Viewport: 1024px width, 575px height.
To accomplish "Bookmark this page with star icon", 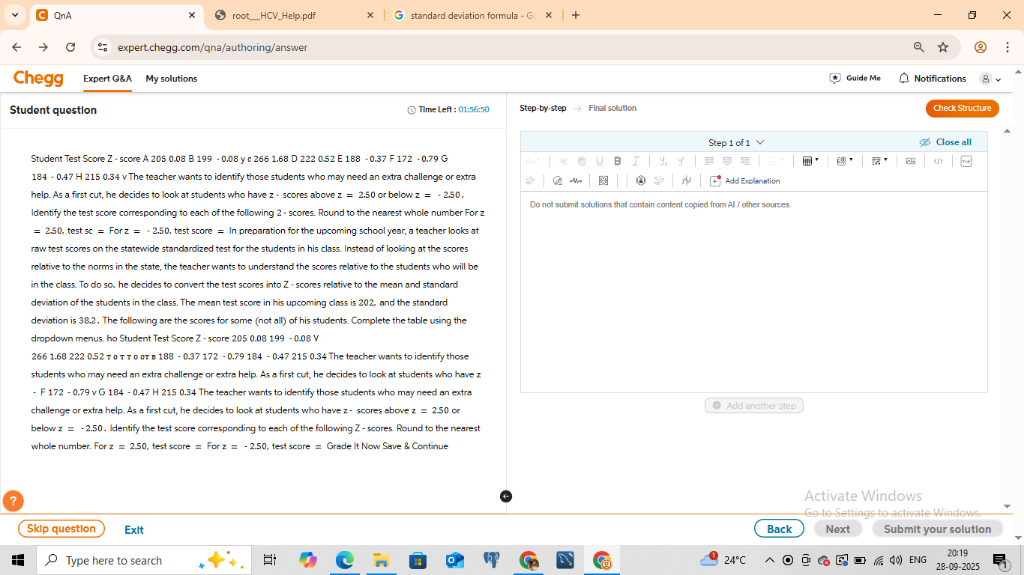I will click(x=943, y=47).
